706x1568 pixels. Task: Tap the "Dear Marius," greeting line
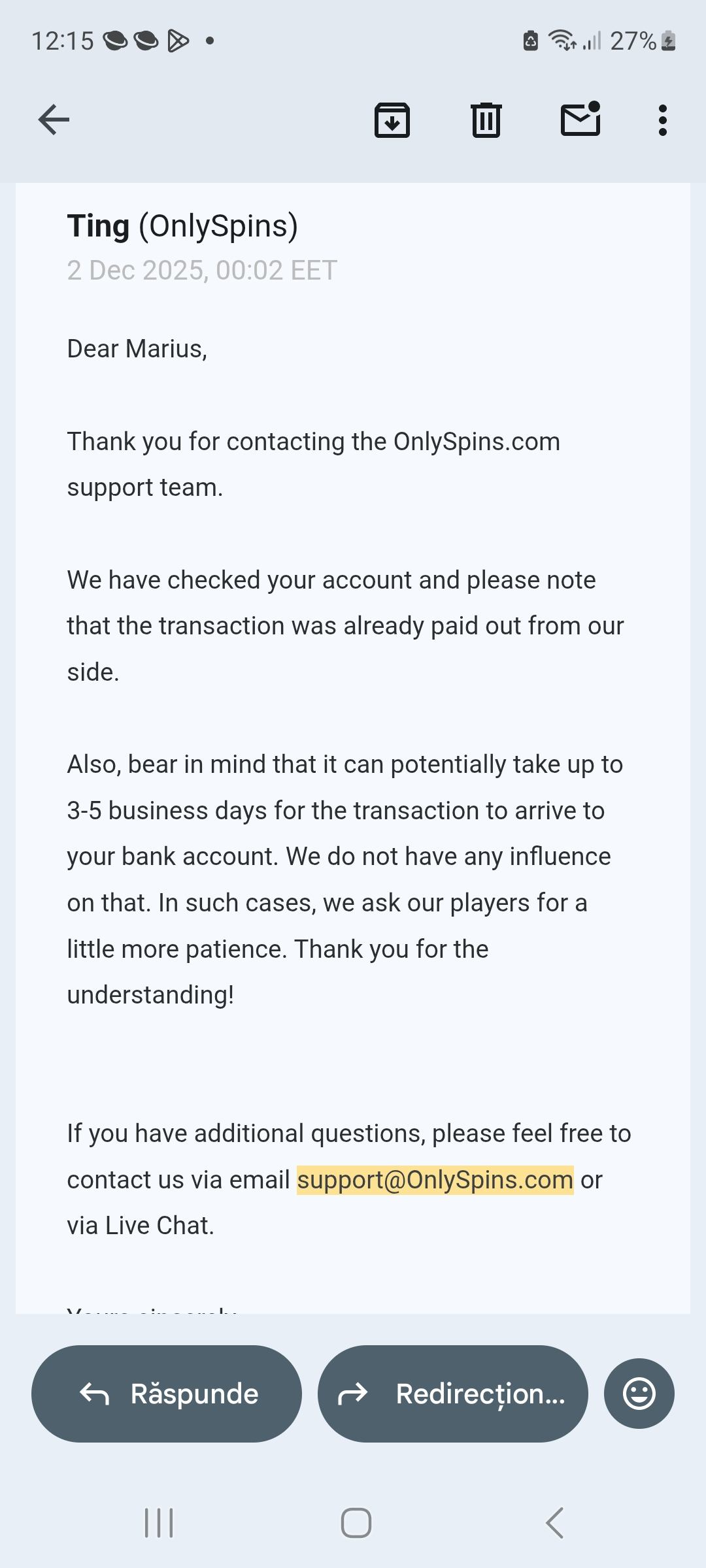click(137, 349)
